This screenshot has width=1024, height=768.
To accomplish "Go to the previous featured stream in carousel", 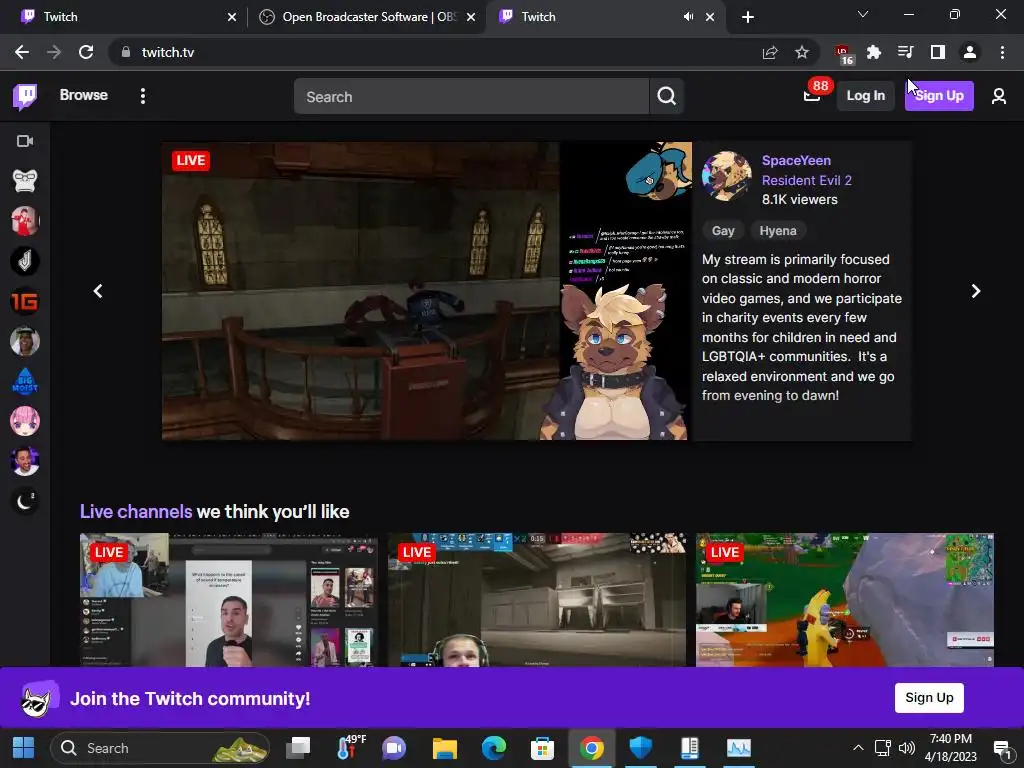I will [x=98, y=291].
